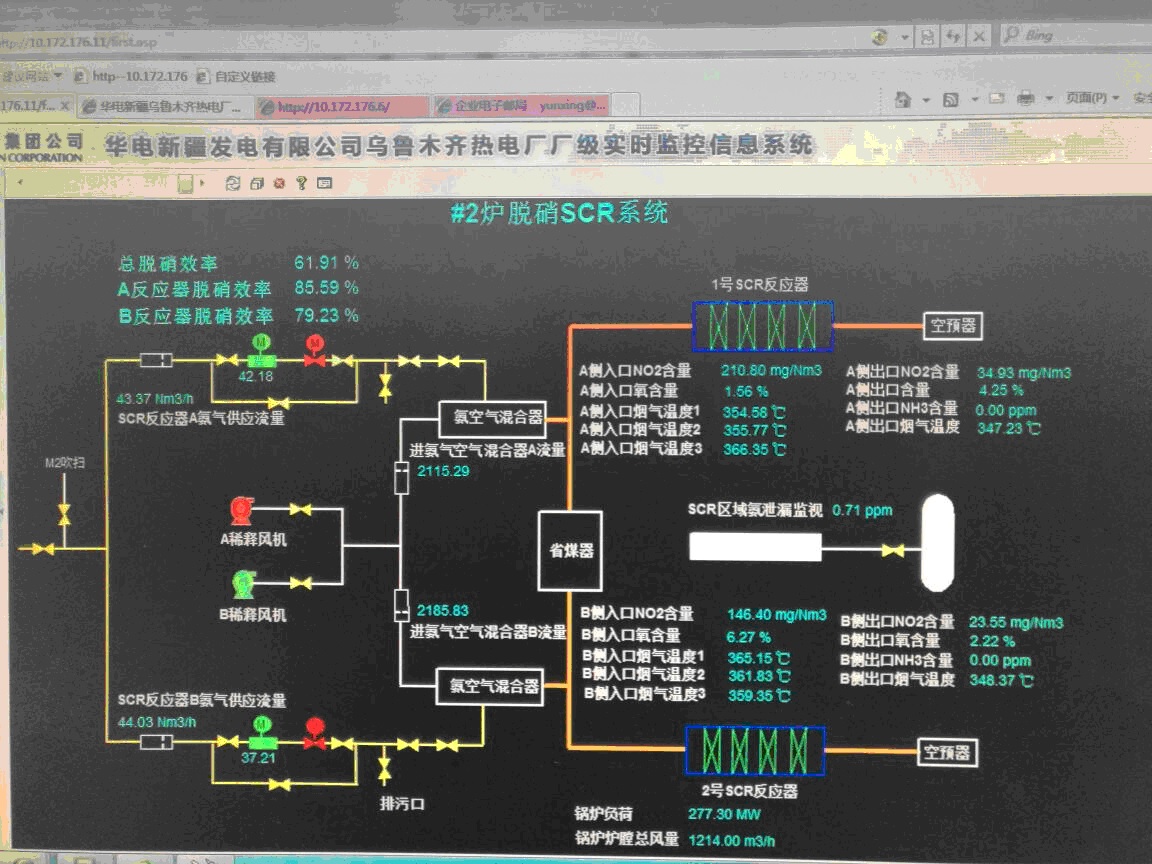Click the 1号SCR反应器 reactor graphic

[x=763, y=325]
